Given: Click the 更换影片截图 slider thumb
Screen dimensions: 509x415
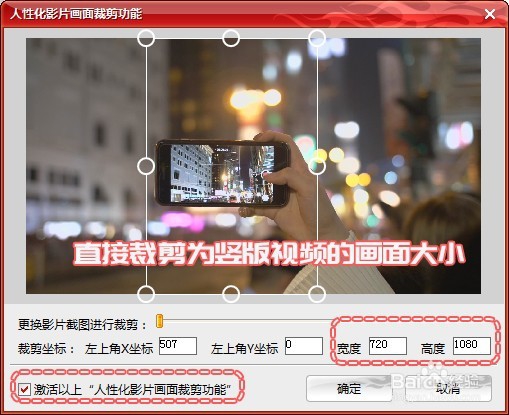Looking at the screenshot, I should [160, 321].
